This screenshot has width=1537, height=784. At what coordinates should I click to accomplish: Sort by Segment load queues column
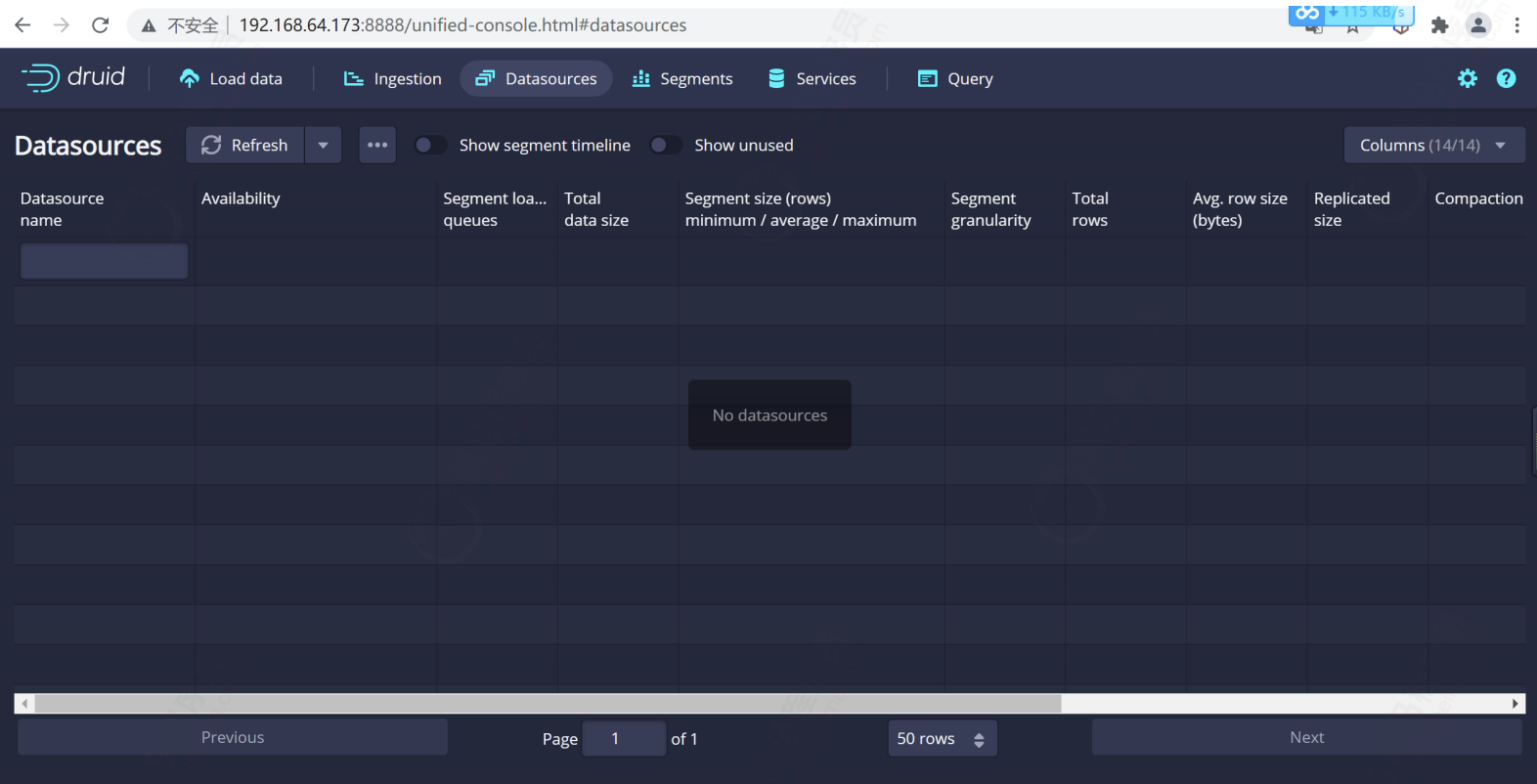497,209
